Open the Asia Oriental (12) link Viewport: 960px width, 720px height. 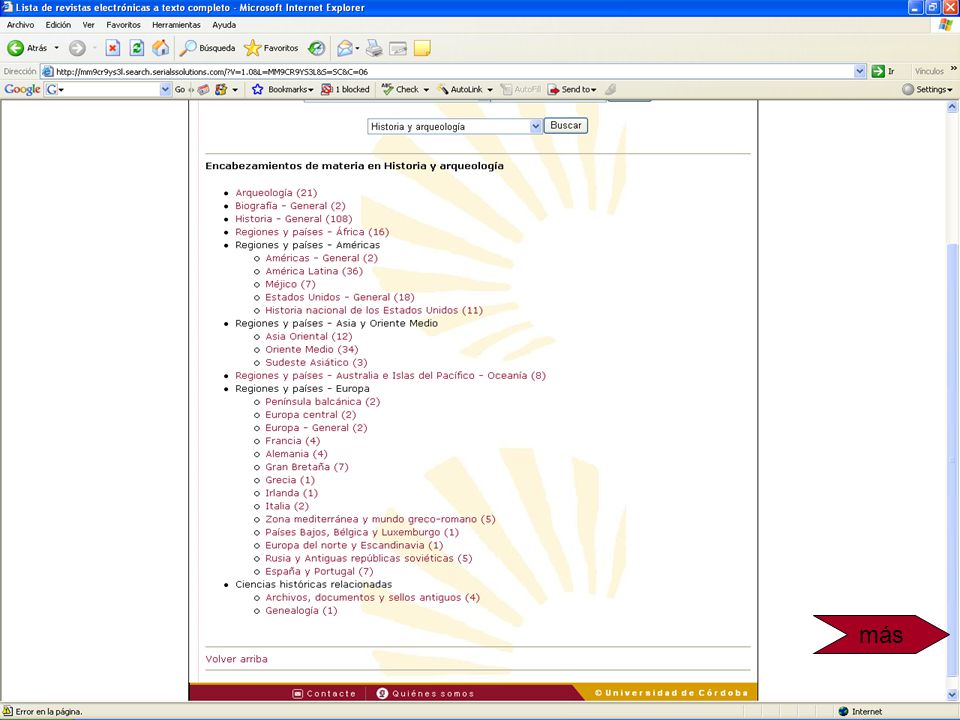(x=309, y=337)
